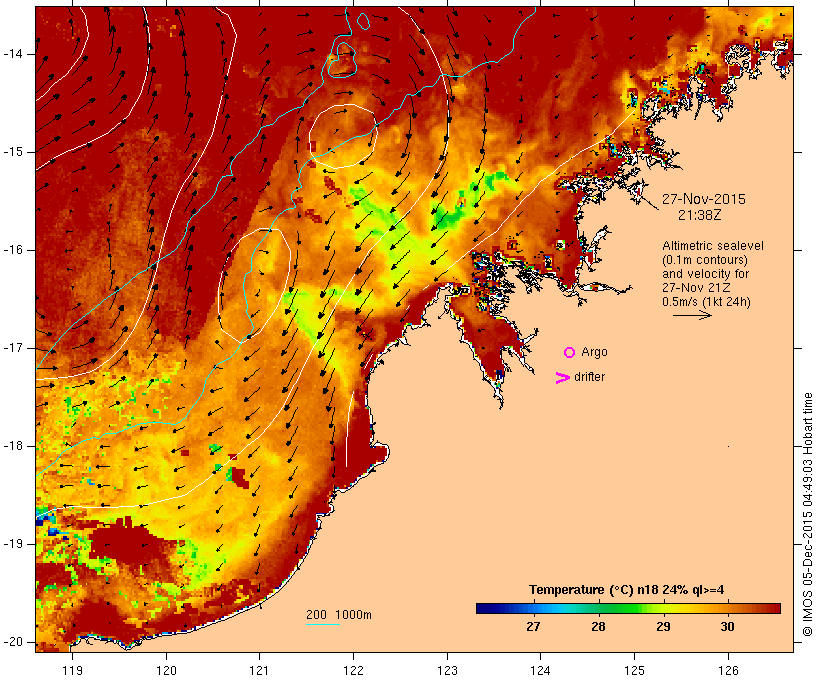Image resolution: width=820 pixels, height=680 pixels.
Task: Click the 123 longitude axis label
Action: (x=447, y=670)
